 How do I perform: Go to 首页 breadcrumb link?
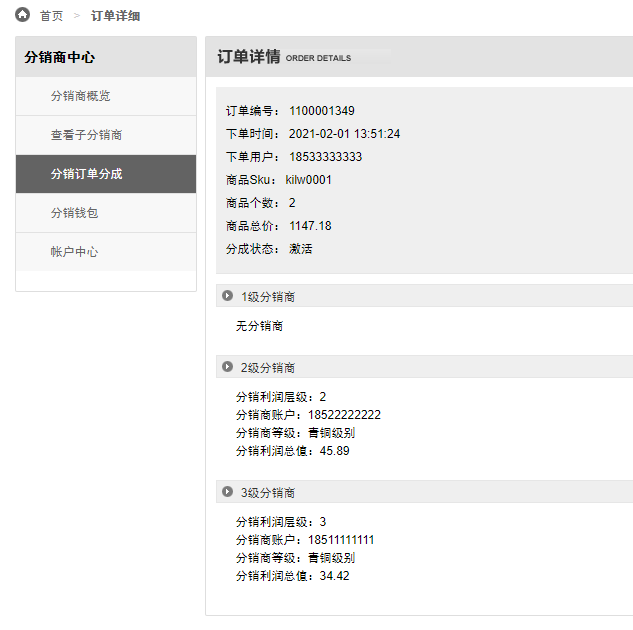click(51, 16)
